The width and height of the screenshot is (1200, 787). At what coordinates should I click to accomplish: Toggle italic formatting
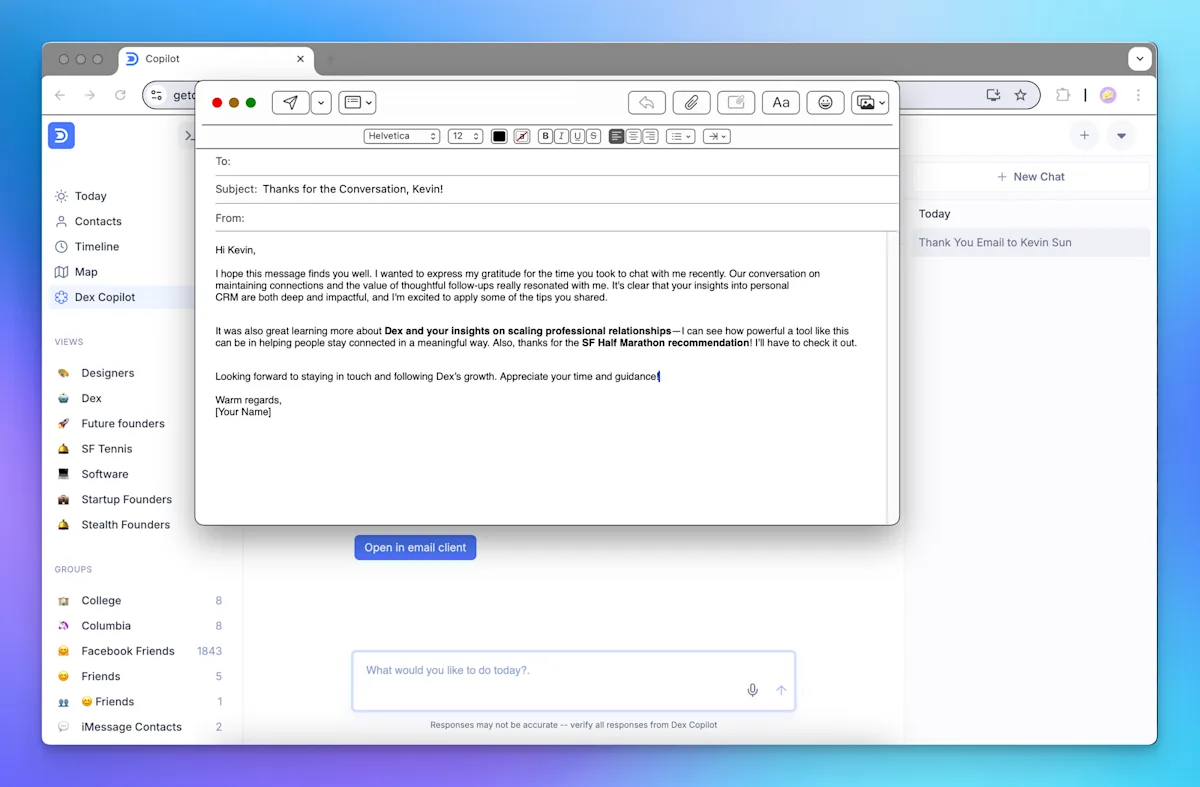[561, 136]
